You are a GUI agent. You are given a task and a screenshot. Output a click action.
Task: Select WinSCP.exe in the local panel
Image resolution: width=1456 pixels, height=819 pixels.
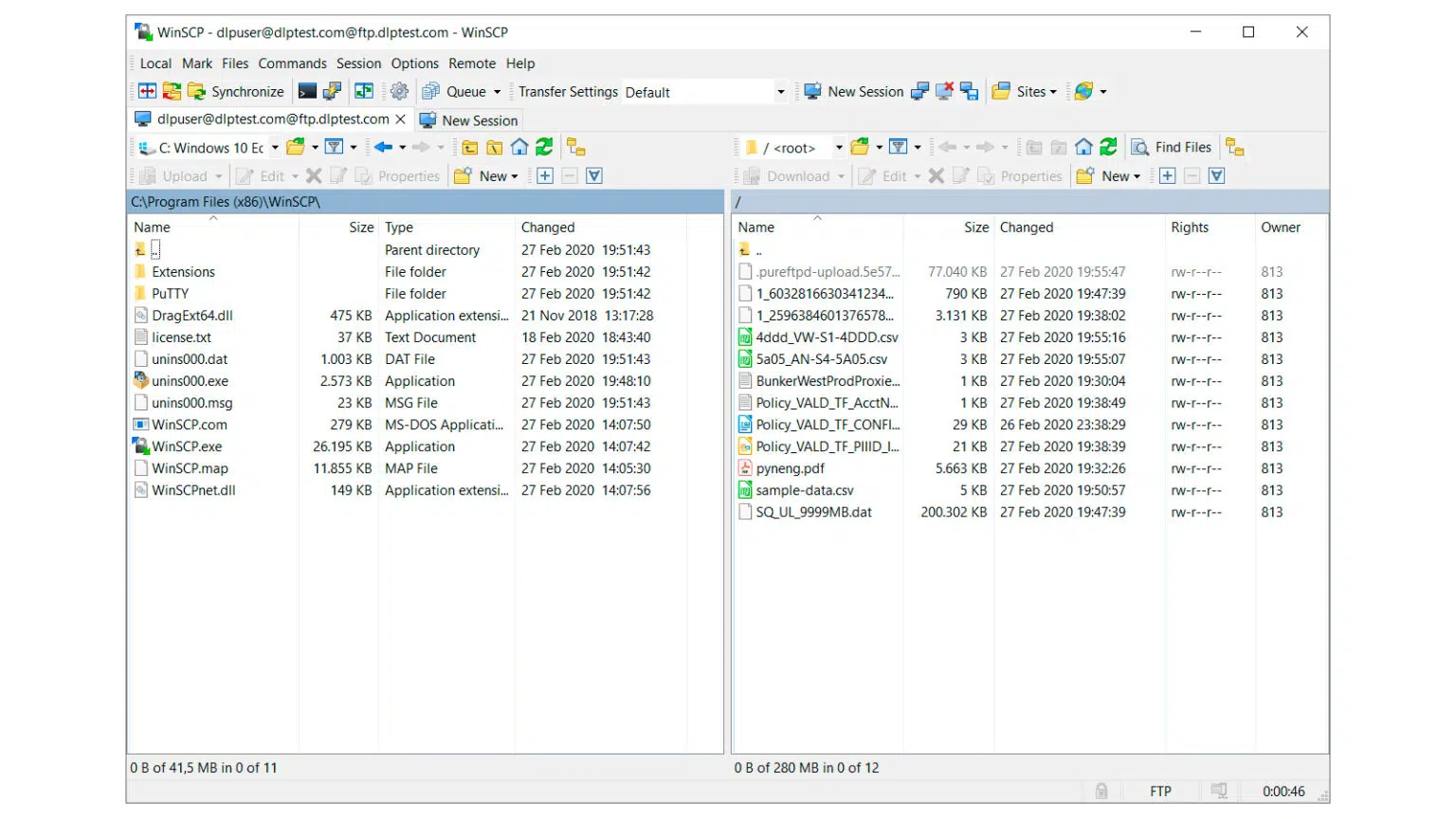[x=187, y=446]
